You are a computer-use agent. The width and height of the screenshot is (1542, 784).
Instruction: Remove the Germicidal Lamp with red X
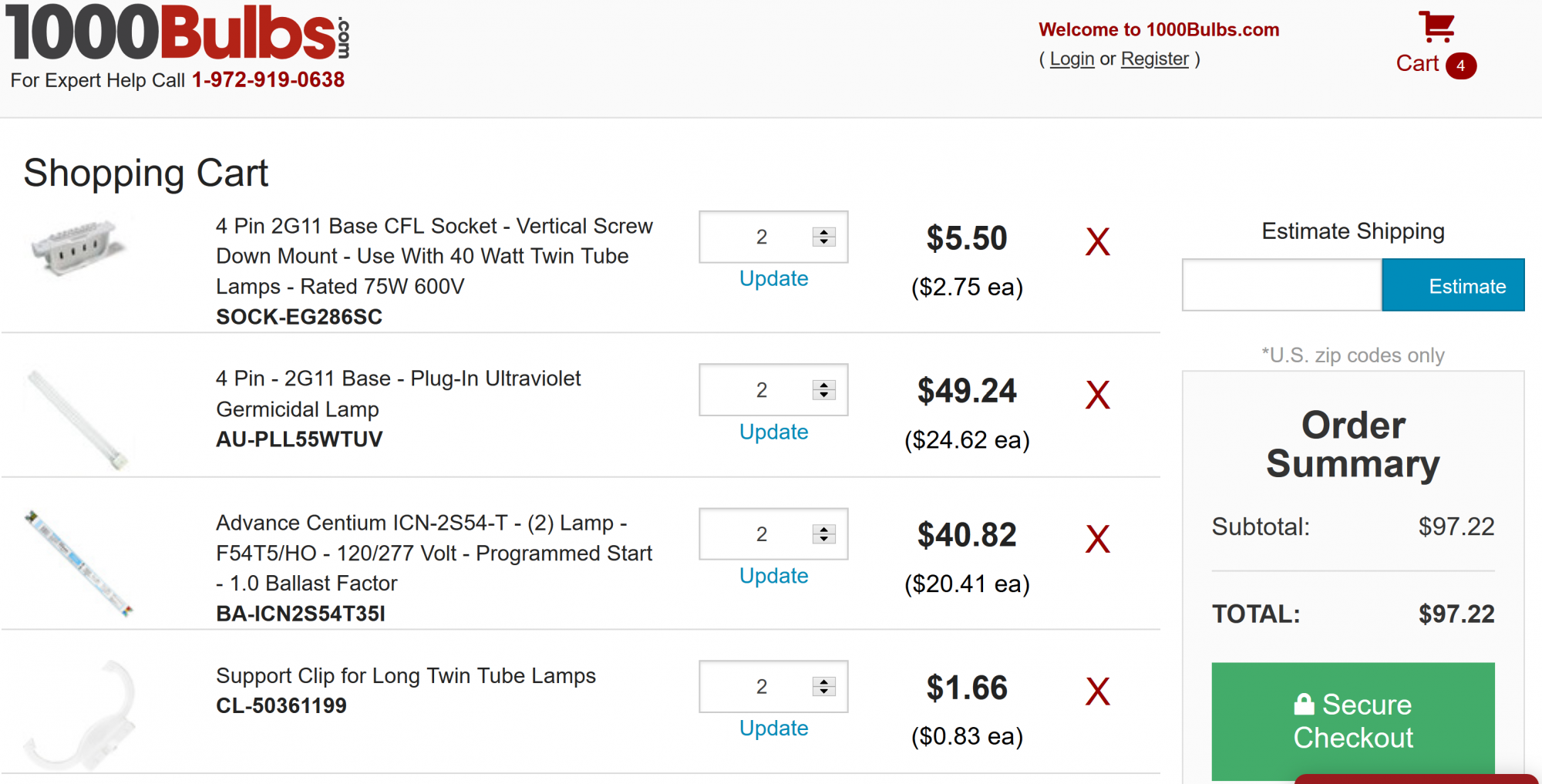point(1097,395)
